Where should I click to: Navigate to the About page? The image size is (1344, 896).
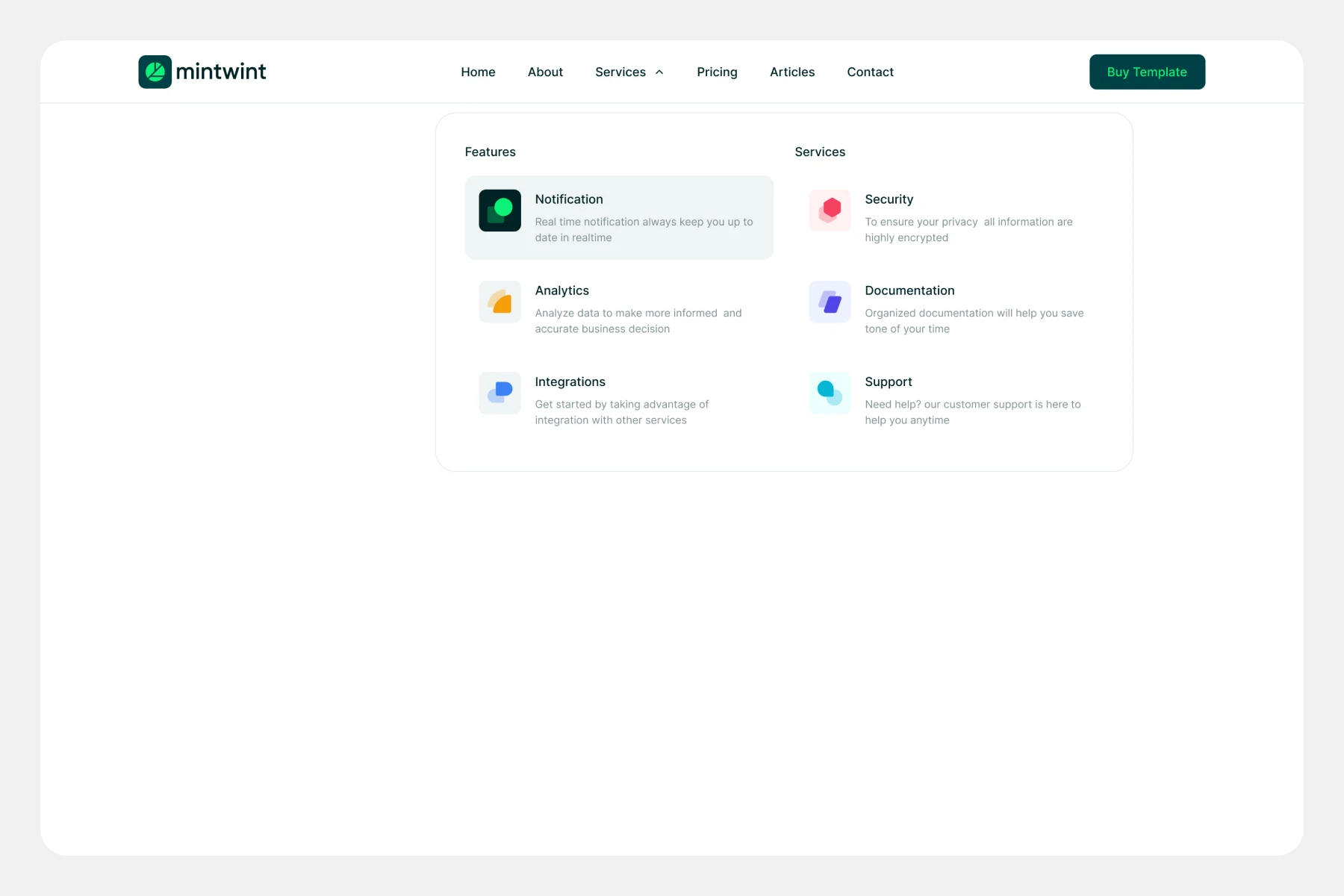(545, 72)
